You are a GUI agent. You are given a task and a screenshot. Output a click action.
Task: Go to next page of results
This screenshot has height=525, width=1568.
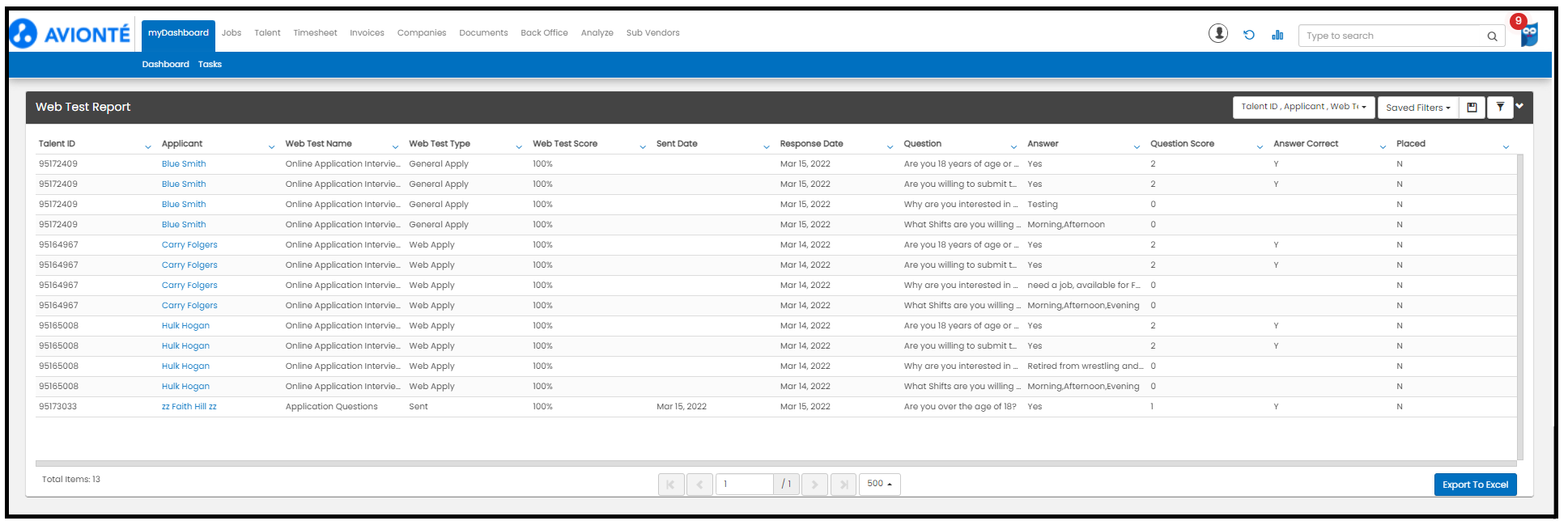pyautogui.click(x=814, y=485)
